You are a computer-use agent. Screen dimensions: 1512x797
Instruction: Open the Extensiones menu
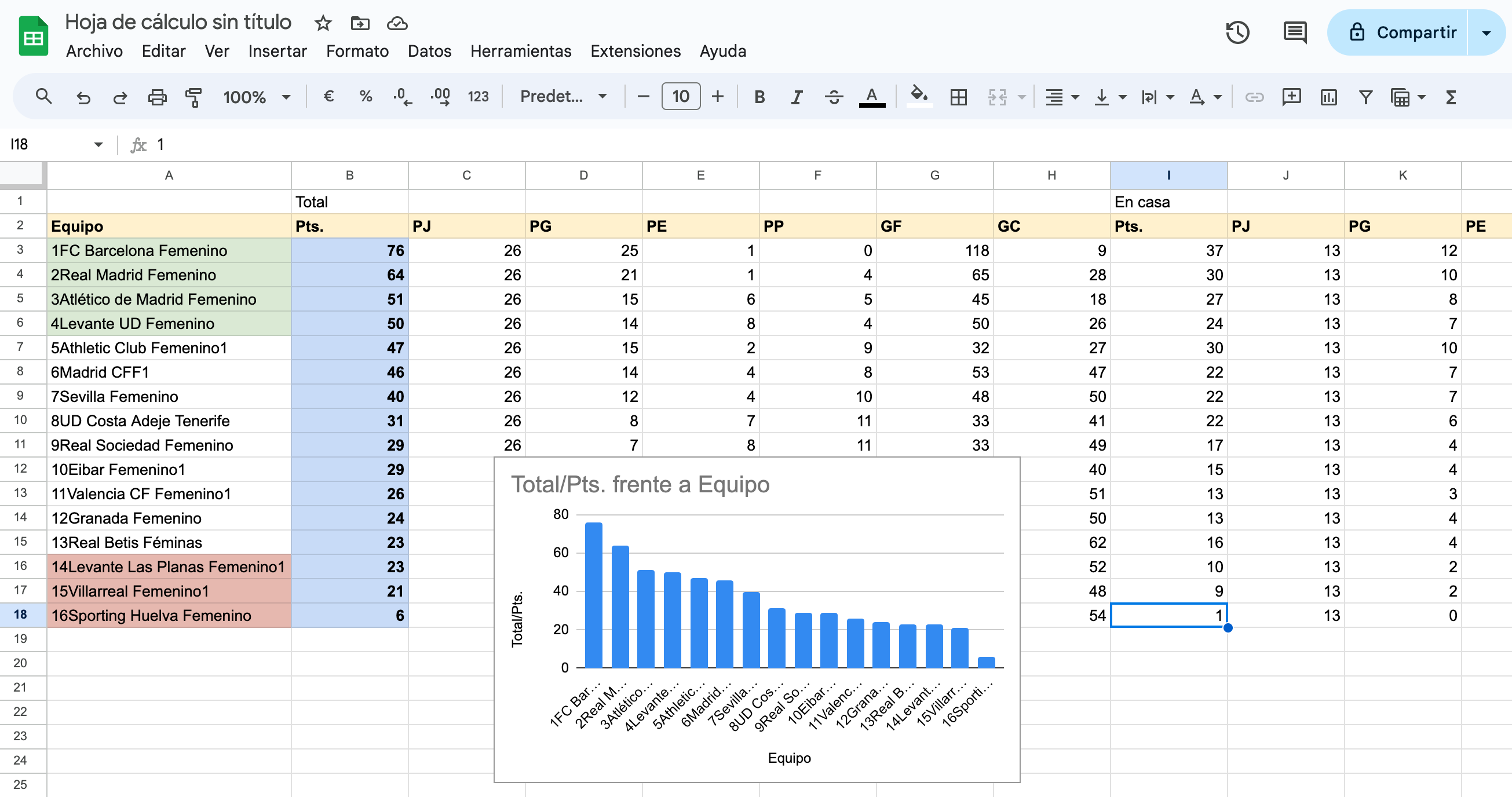pos(635,52)
